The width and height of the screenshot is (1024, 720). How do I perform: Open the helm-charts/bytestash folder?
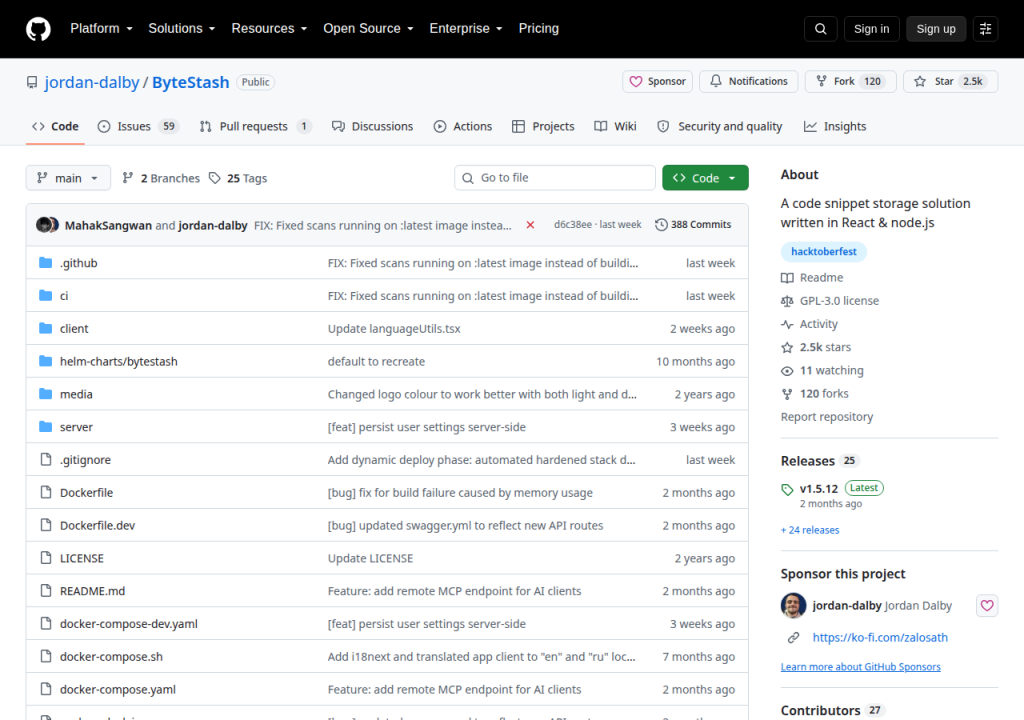tap(118, 361)
